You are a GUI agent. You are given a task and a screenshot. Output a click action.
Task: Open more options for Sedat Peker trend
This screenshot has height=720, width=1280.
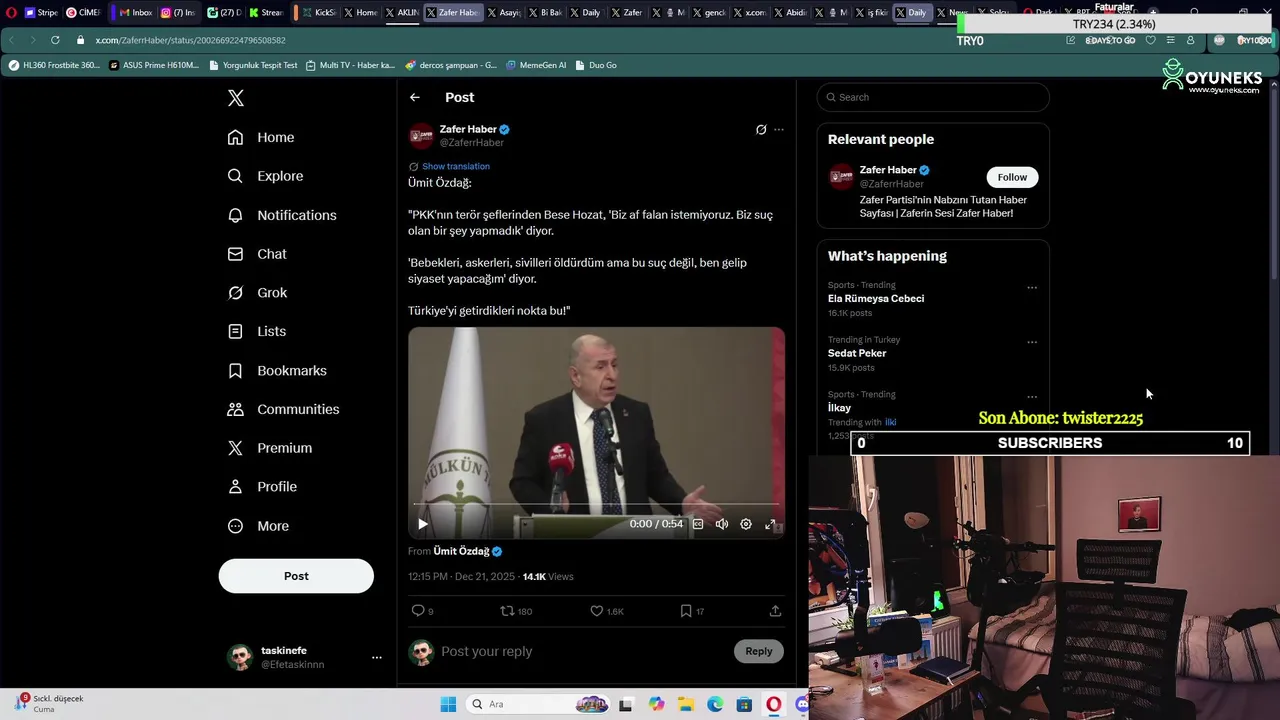pos(1032,342)
